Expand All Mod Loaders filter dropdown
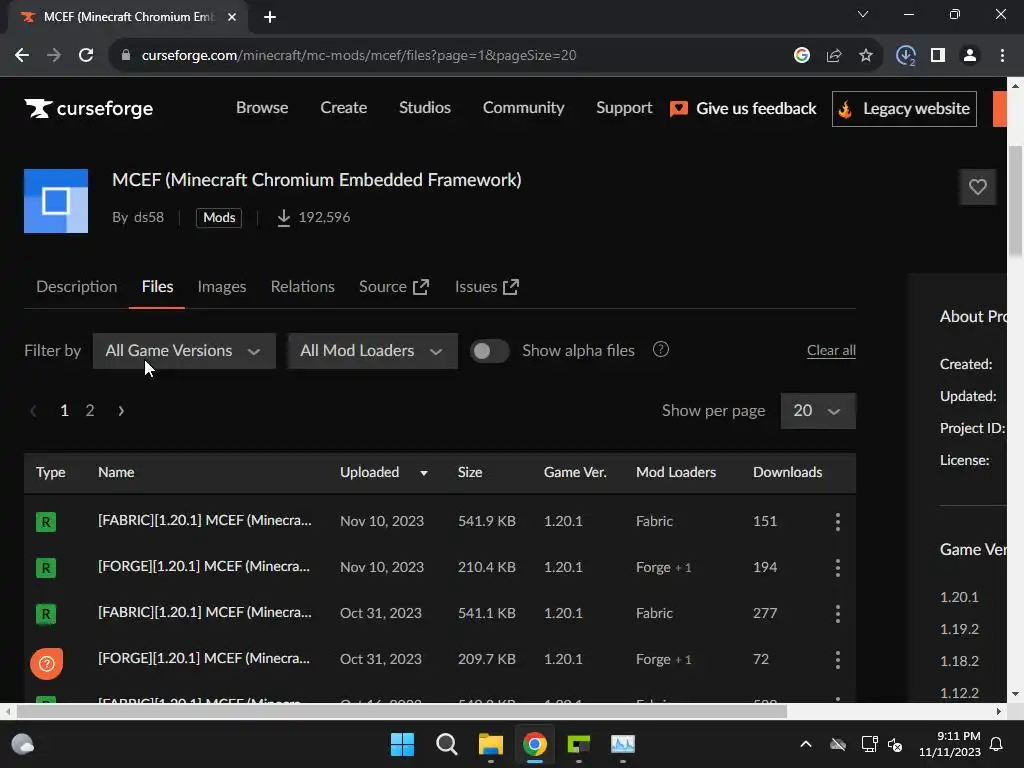Viewport: 1024px width, 768px height. tap(372, 351)
